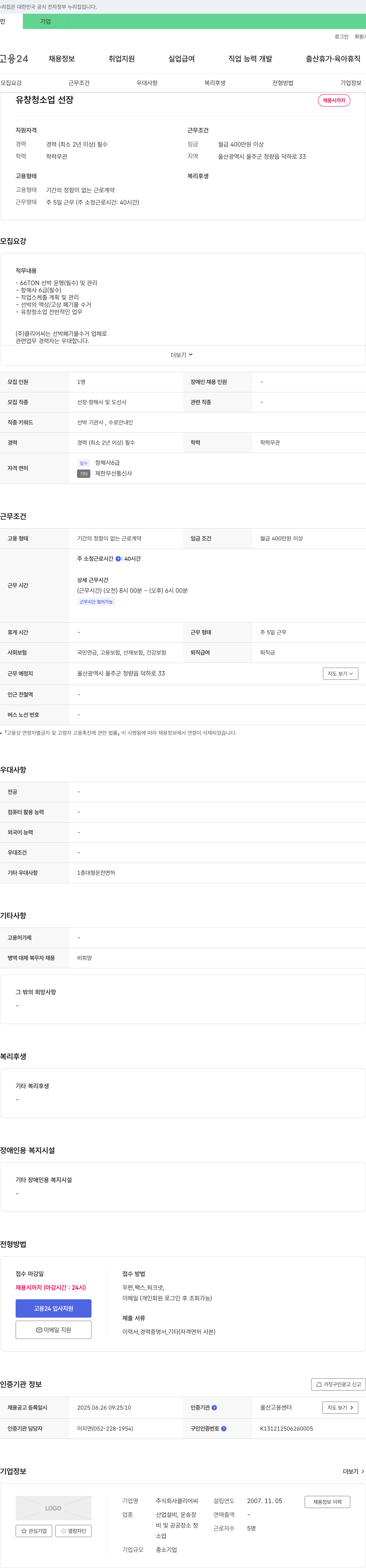Jump to the 복리후생 section tab
The image size is (366, 1568).
[x=215, y=83]
